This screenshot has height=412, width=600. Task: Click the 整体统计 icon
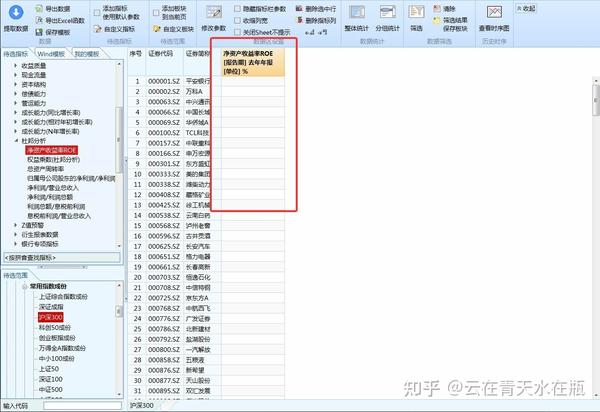pyautogui.click(x=357, y=12)
